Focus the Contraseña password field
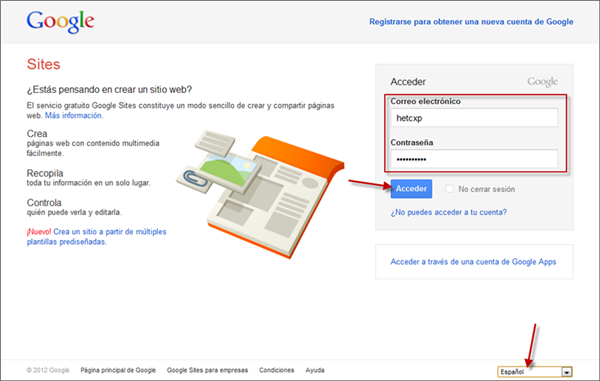This screenshot has width=600, height=381. pos(474,159)
